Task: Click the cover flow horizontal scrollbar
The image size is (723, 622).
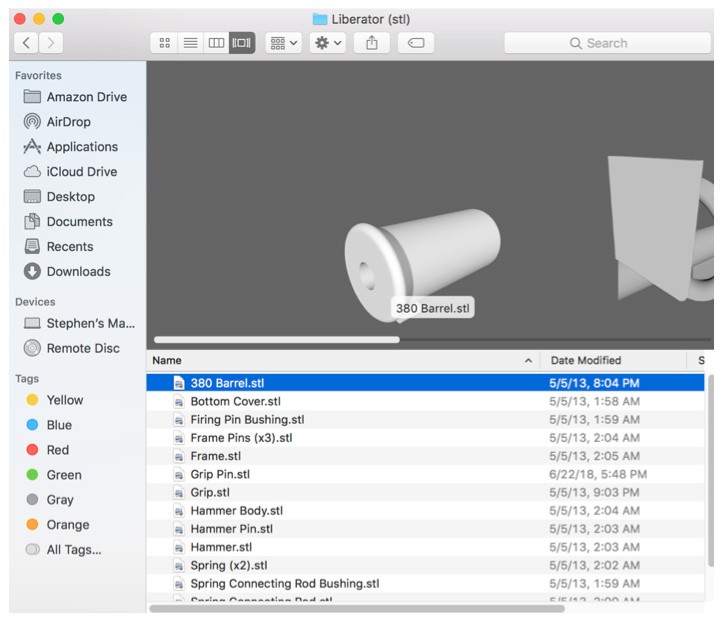Action: coord(277,340)
